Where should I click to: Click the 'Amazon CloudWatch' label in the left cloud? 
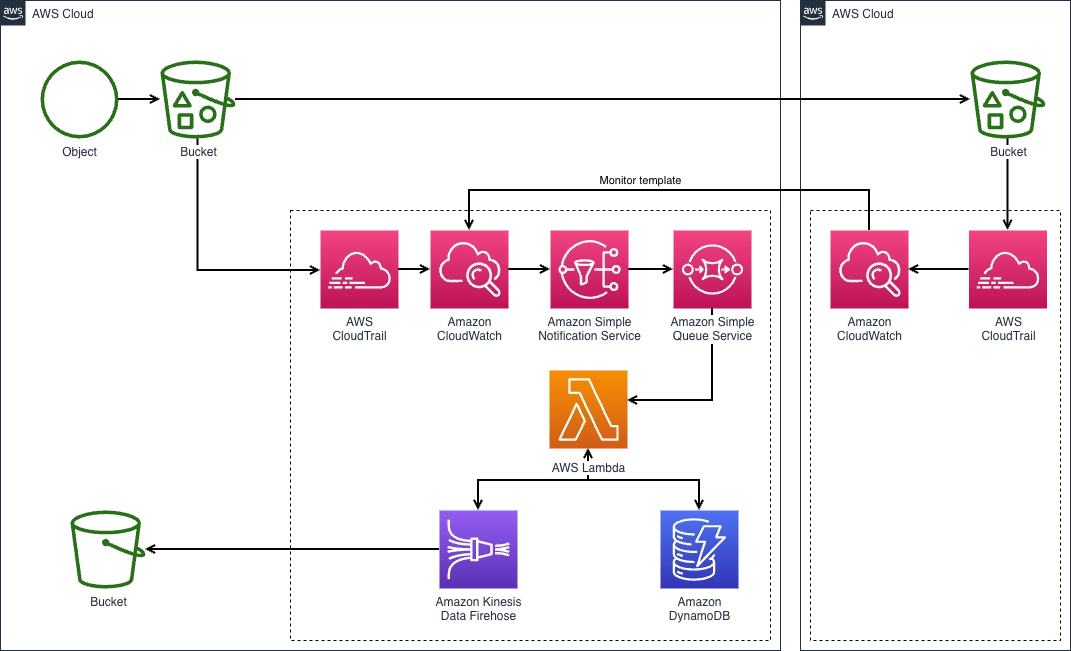pyautogui.click(x=469, y=329)
